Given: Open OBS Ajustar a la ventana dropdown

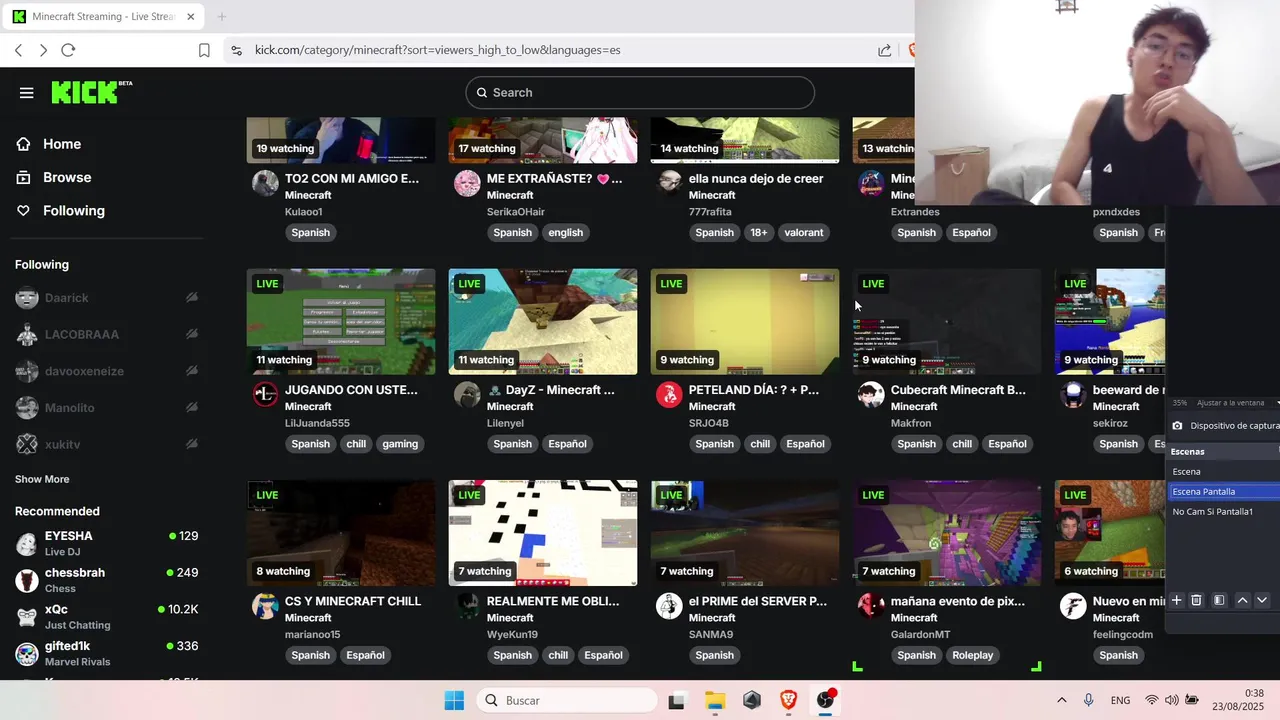Looking at the screenshot, I should coord(1236,402).
